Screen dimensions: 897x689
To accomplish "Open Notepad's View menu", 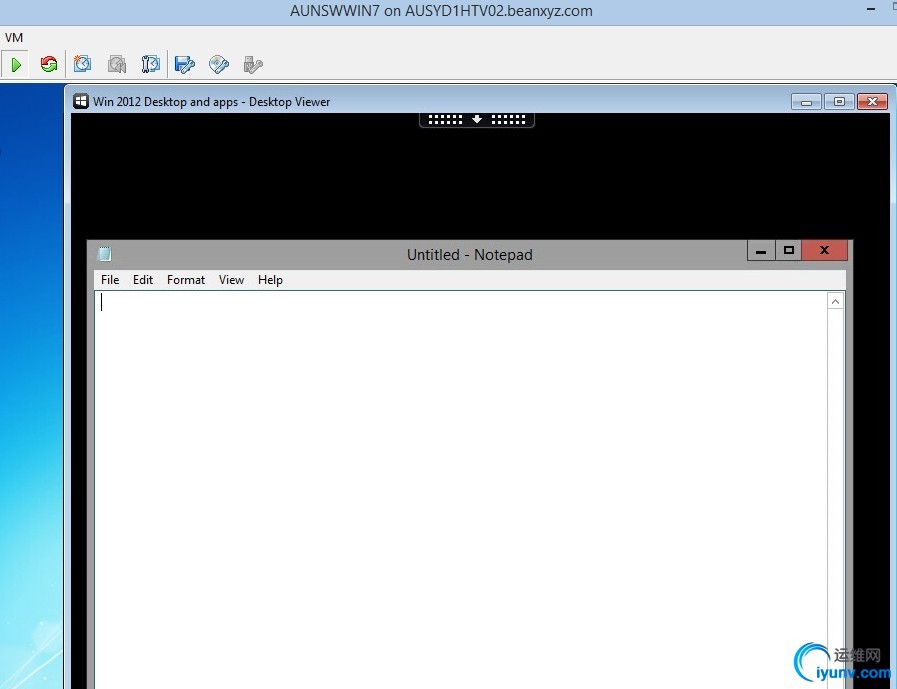I will coord(231,280).
